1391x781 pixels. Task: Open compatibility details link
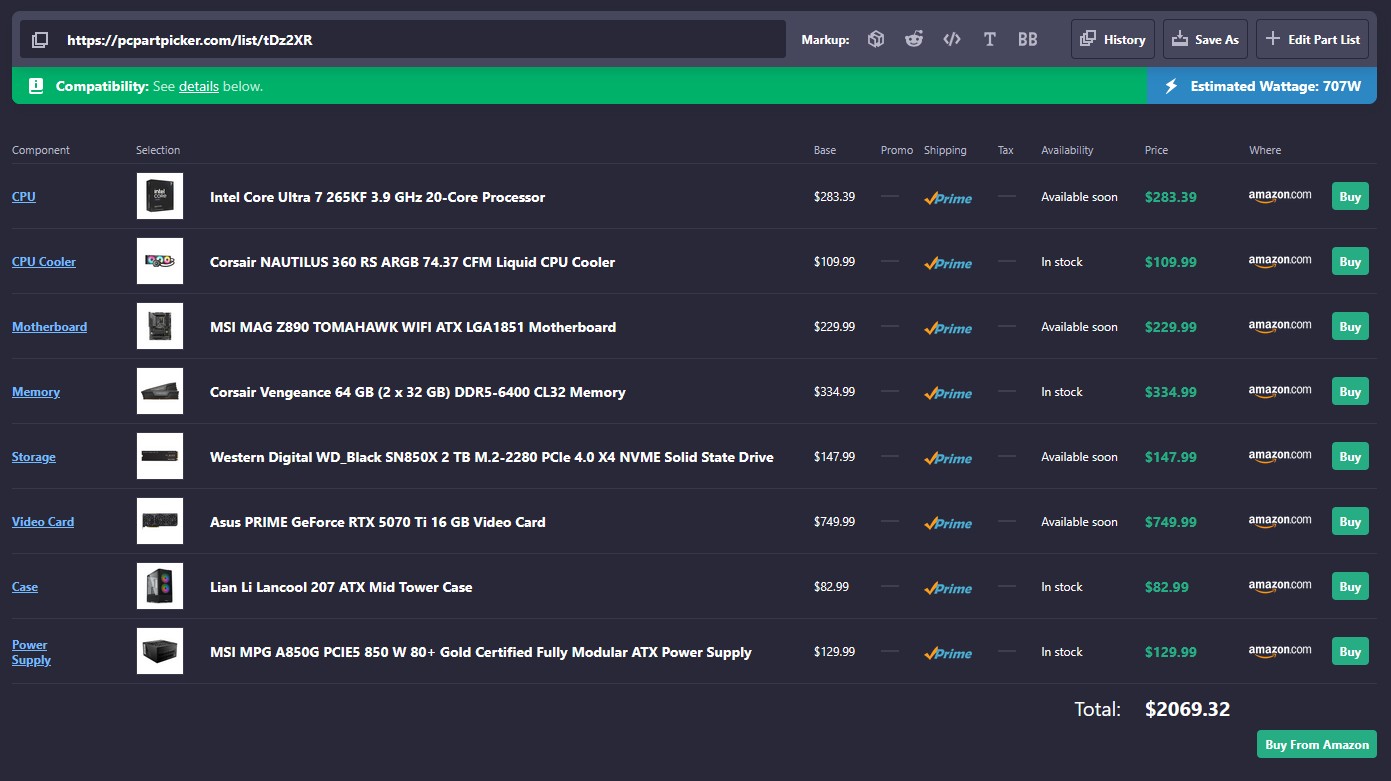pyautogui.click(x=199, y=86)
